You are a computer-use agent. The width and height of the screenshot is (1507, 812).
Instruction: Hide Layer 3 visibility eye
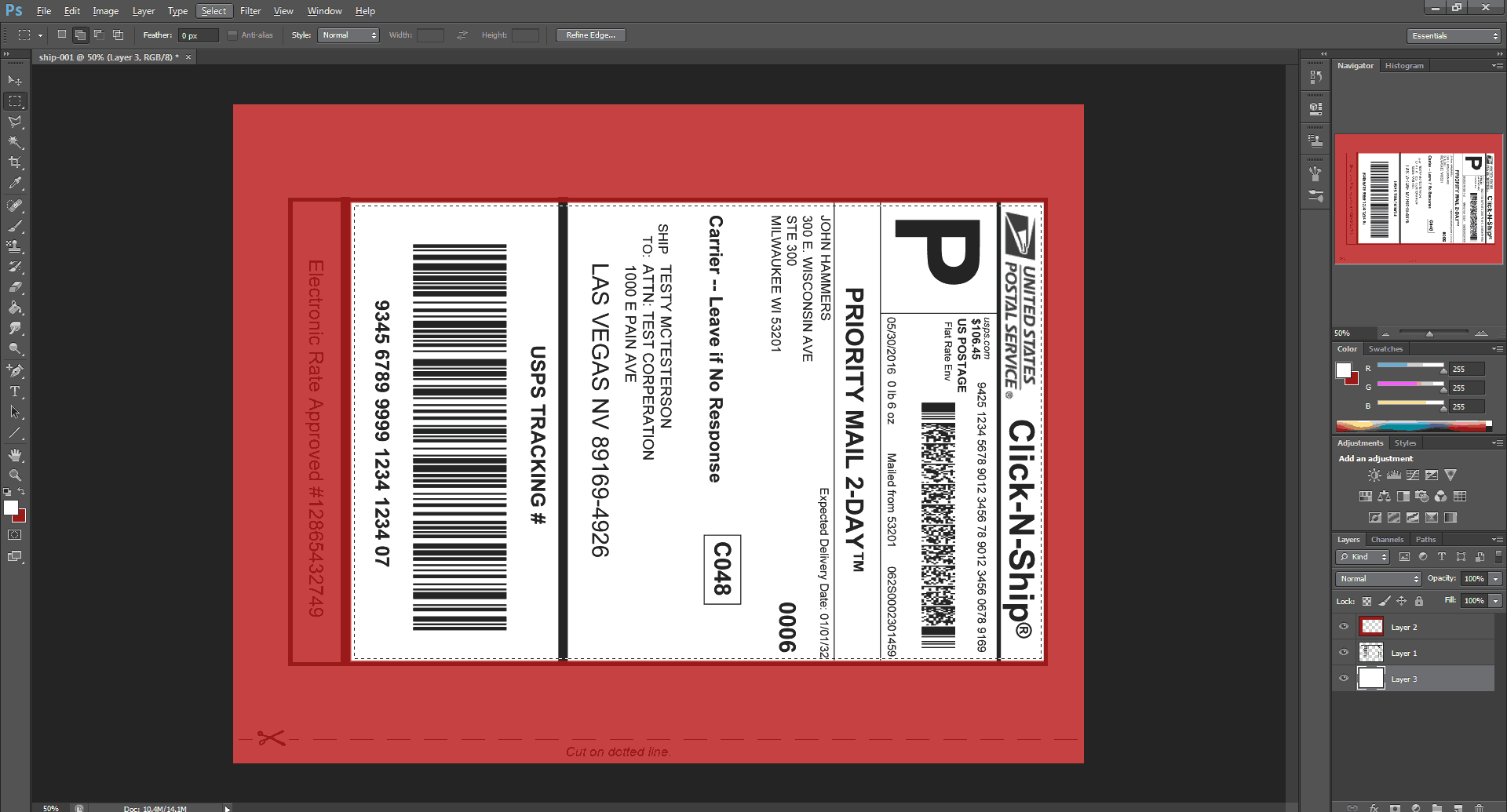pos(1344,679)
